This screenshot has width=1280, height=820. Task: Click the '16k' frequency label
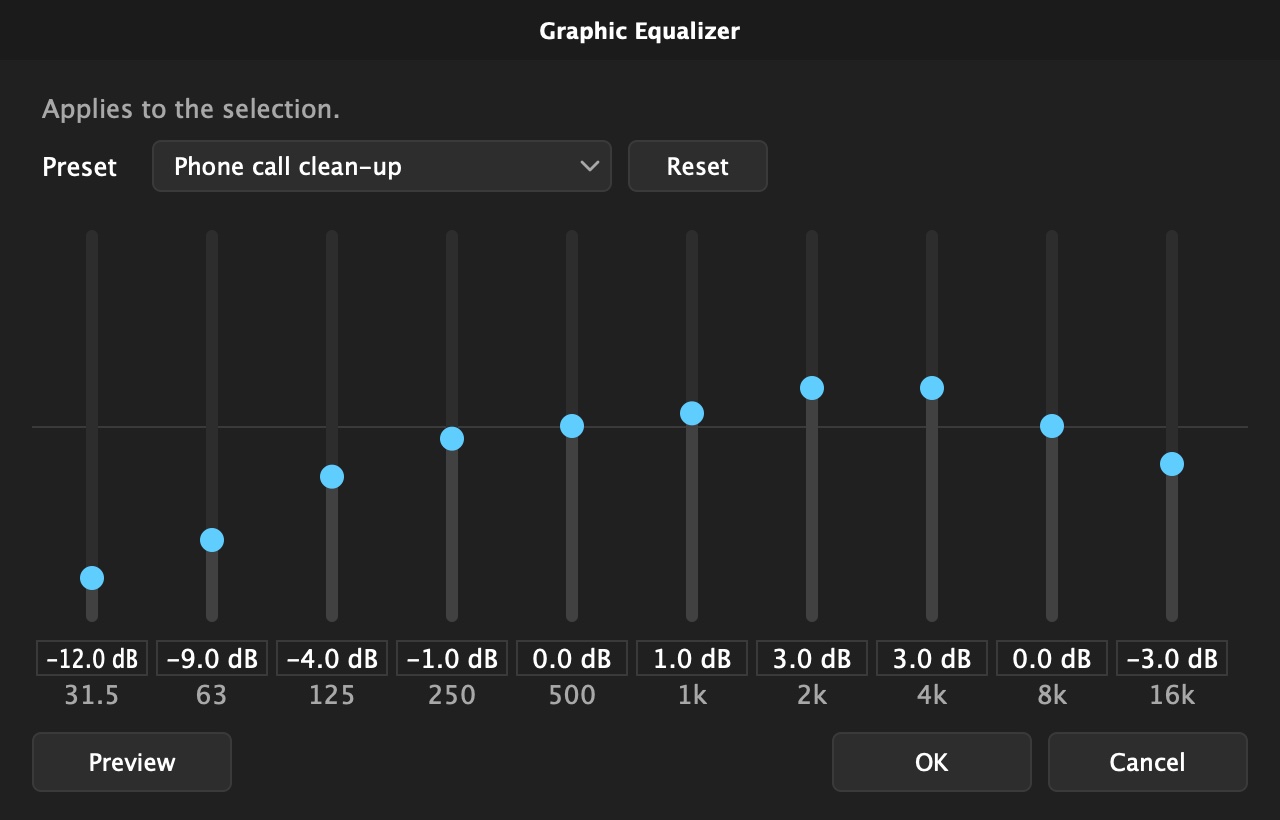pos(1172,695)
